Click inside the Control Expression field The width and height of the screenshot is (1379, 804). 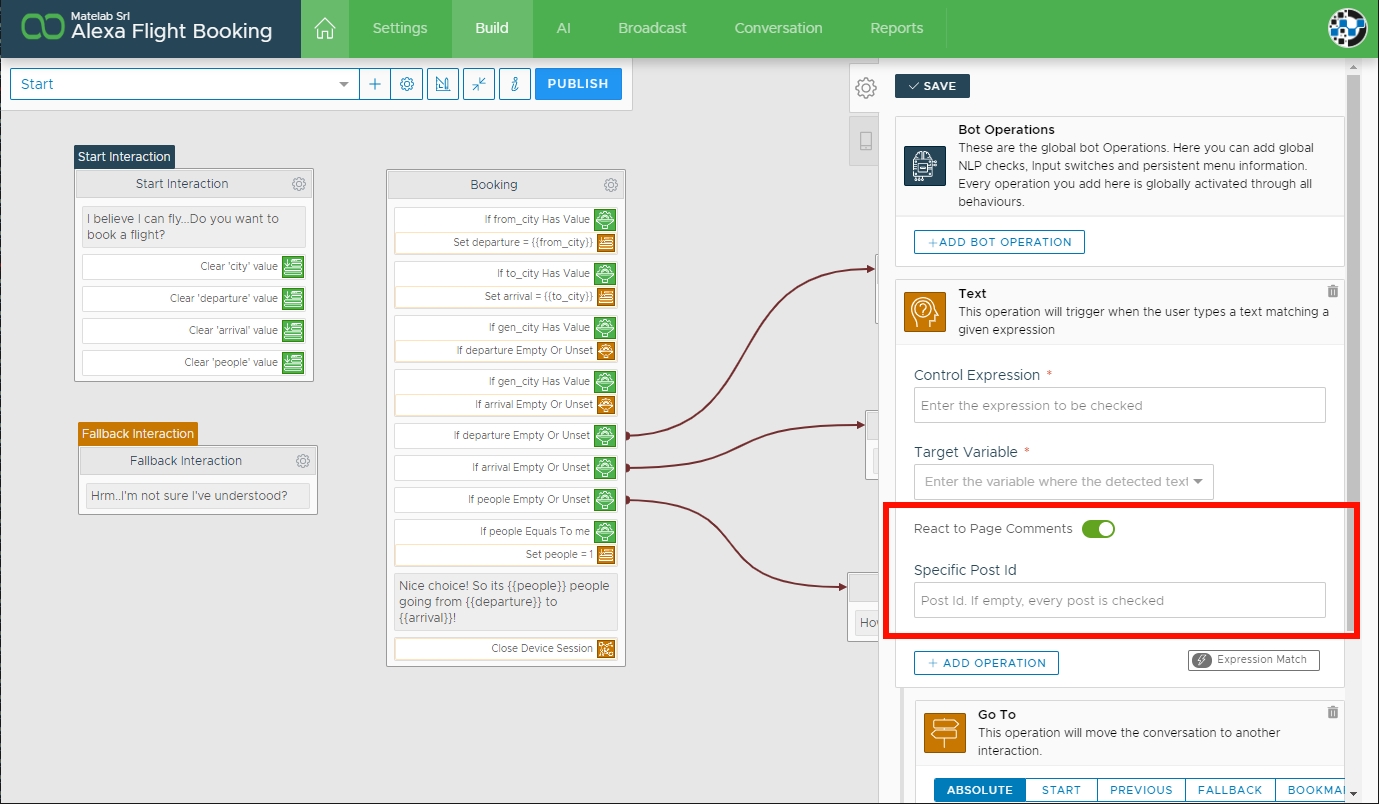tap(1119, 406)
